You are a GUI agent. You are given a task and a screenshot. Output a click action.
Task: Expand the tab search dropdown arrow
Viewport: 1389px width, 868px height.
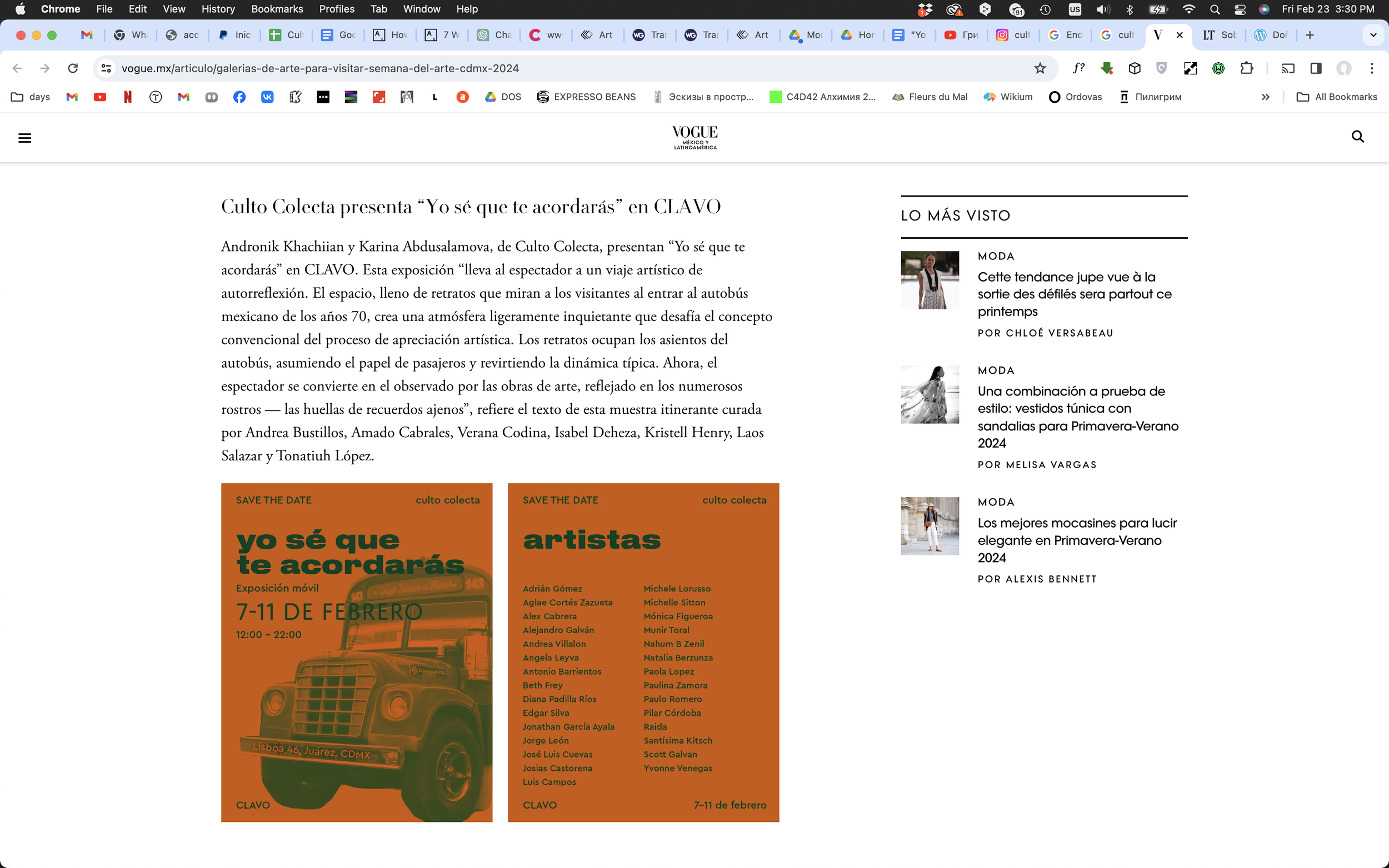tap(1373, 35)
